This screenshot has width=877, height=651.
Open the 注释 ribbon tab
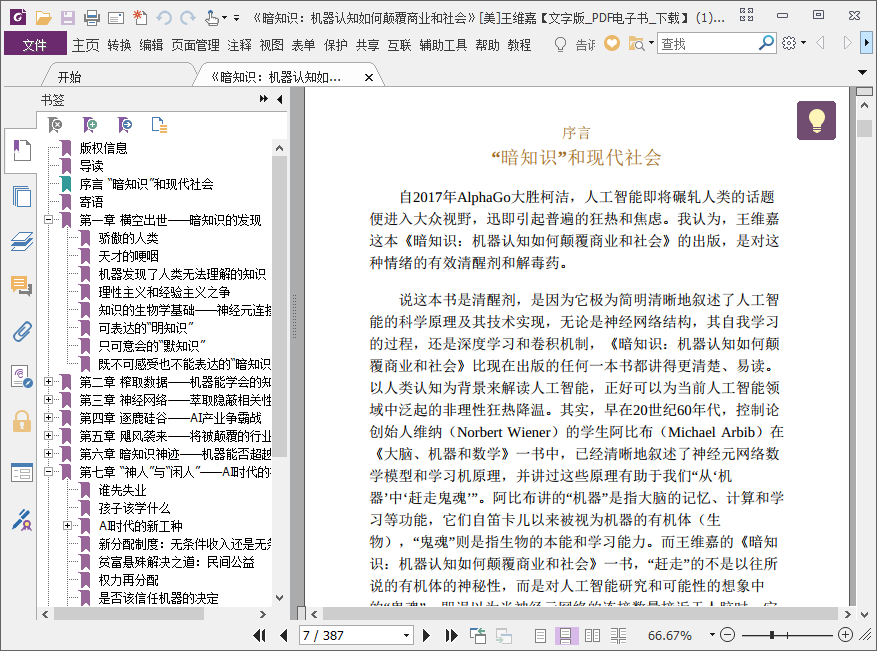tap(239, 45)
